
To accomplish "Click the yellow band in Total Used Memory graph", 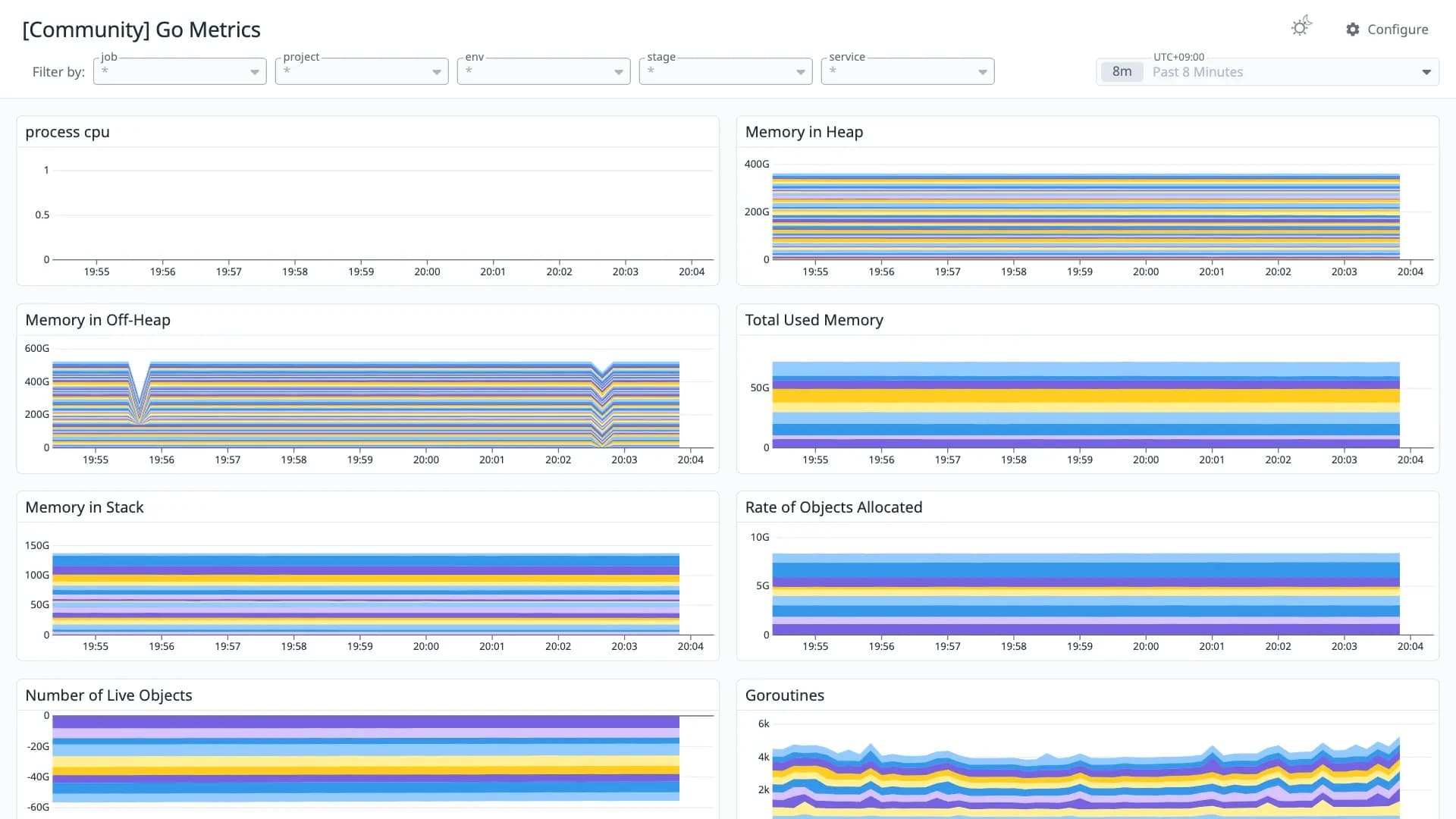I will pyautogui.click(x=1086, y=396).
